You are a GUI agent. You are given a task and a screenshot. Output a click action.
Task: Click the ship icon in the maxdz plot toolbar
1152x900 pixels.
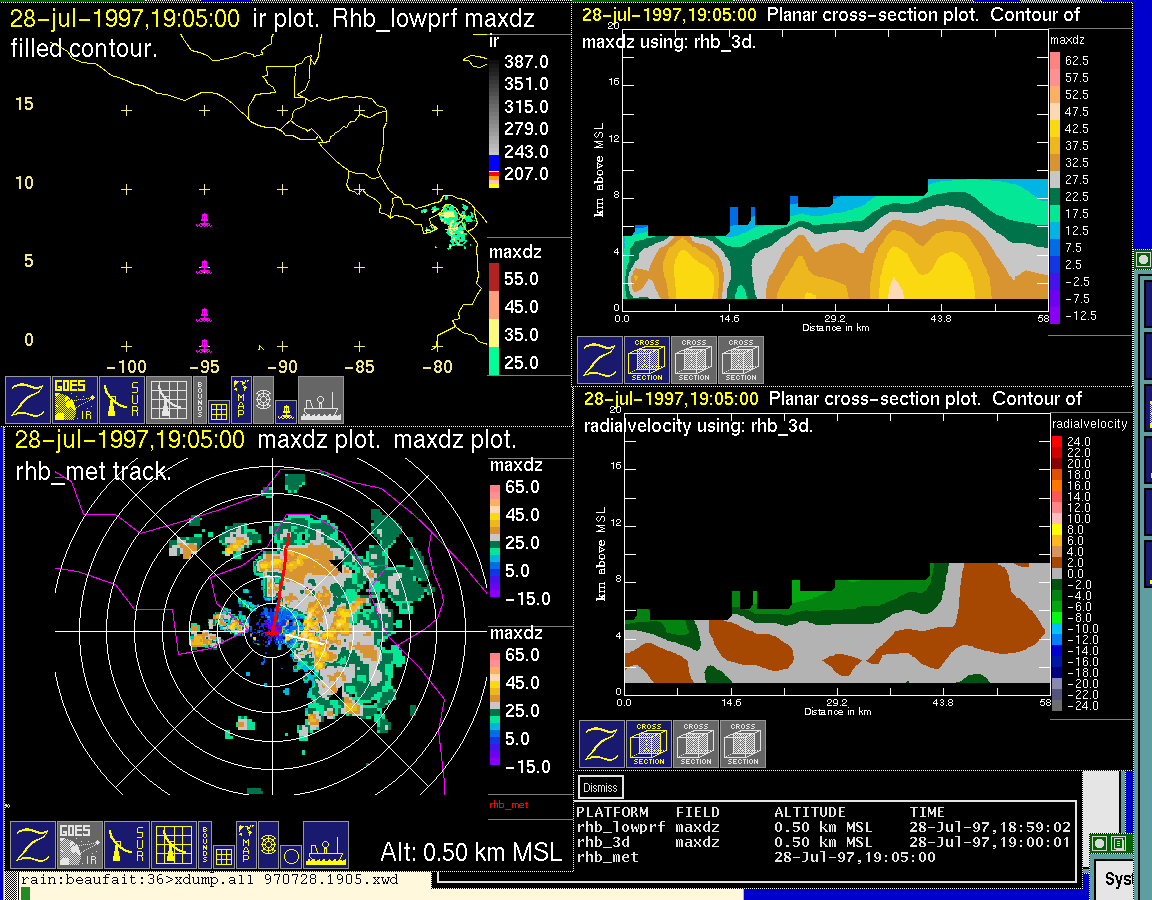(325, 846)
